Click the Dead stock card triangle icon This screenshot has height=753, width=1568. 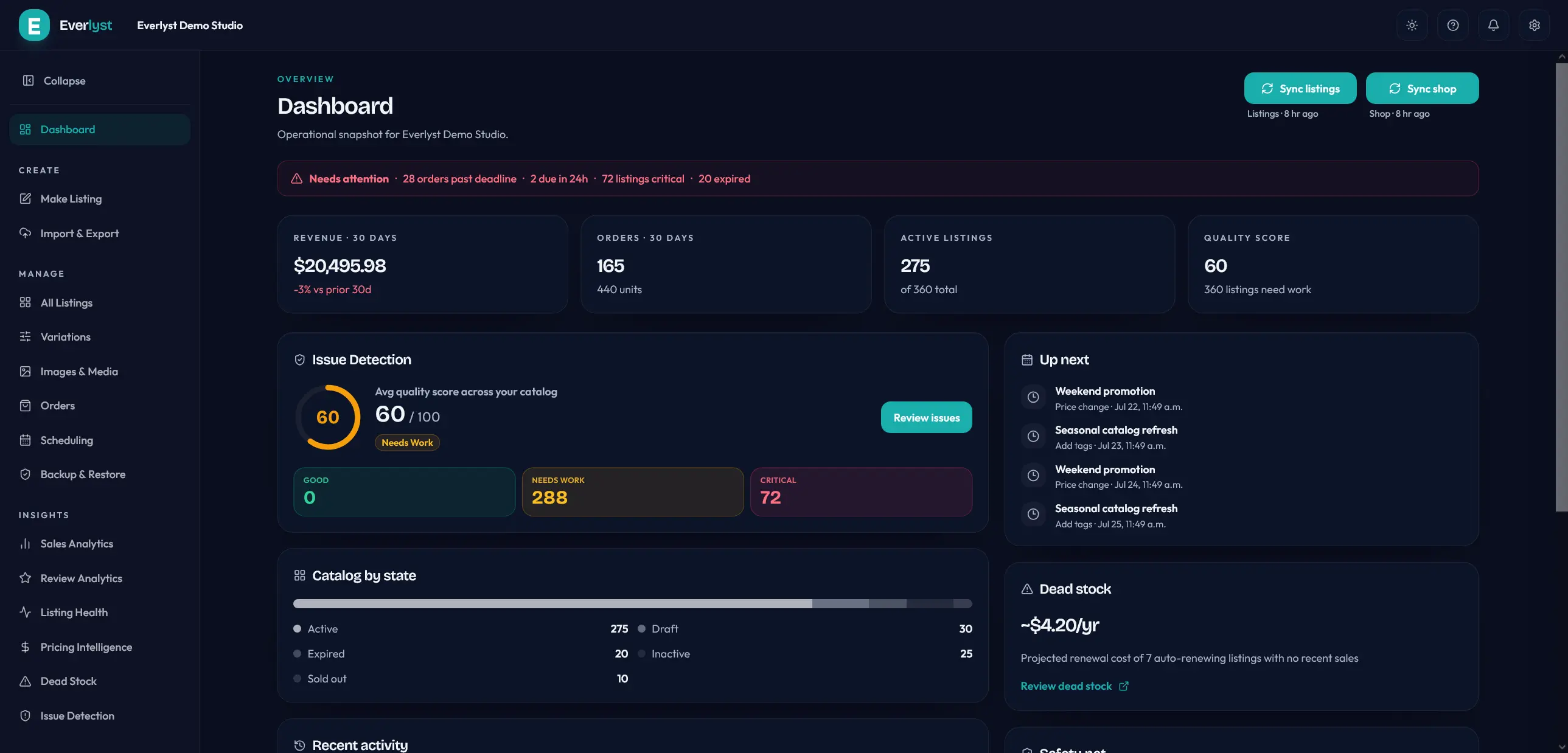pos(1027,589)
